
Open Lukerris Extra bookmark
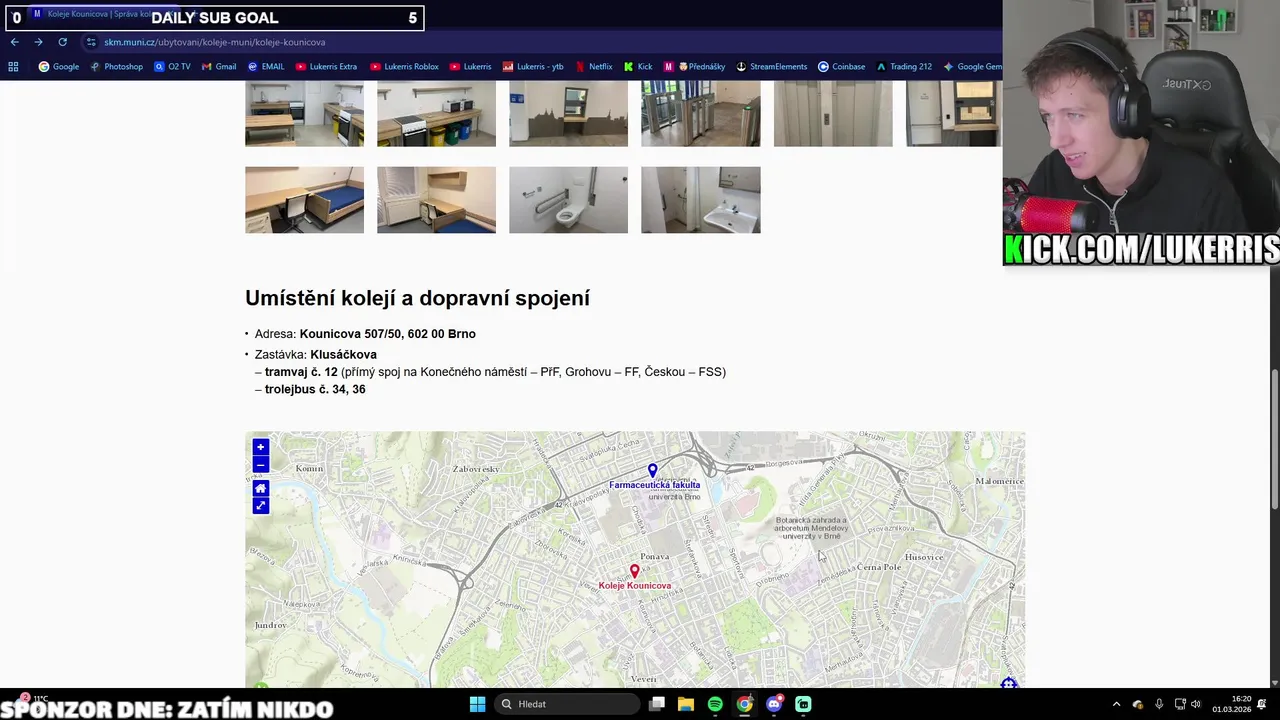point(327,67)
